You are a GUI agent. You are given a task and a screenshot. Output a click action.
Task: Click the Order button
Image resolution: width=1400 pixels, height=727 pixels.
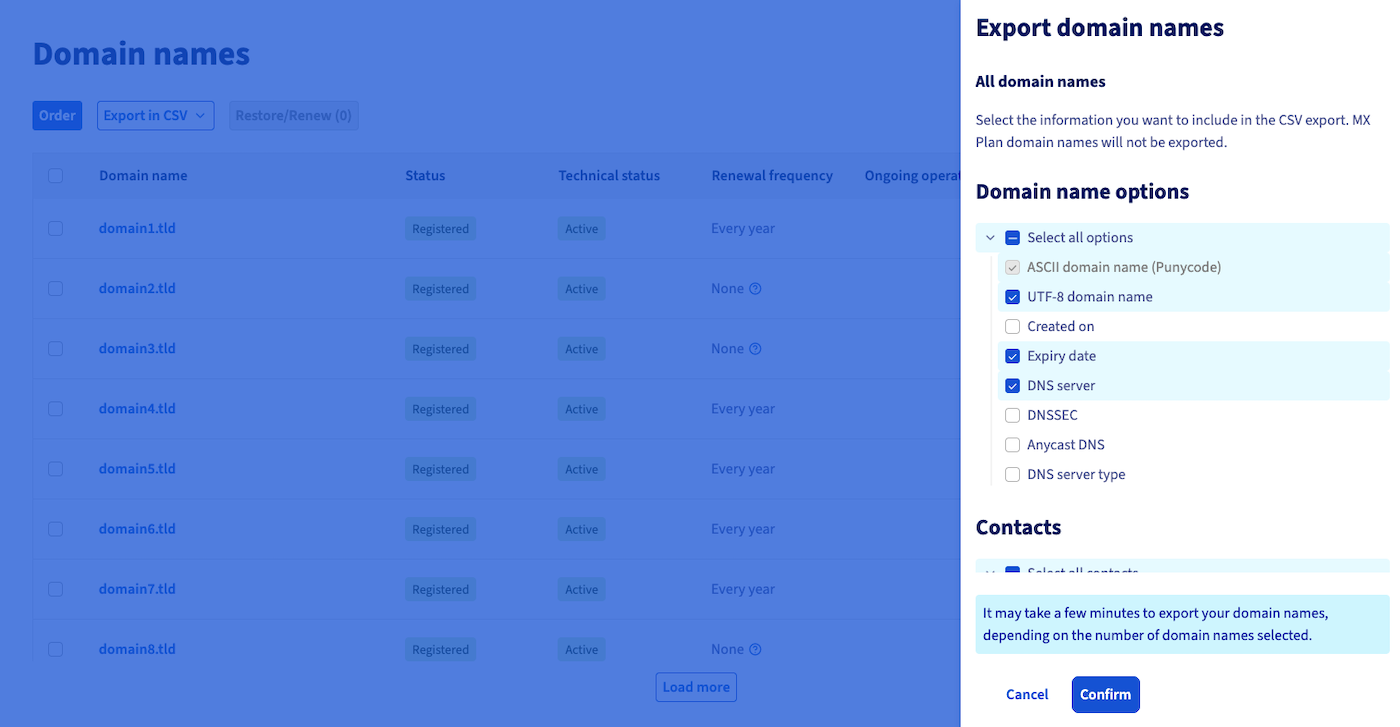57,115
